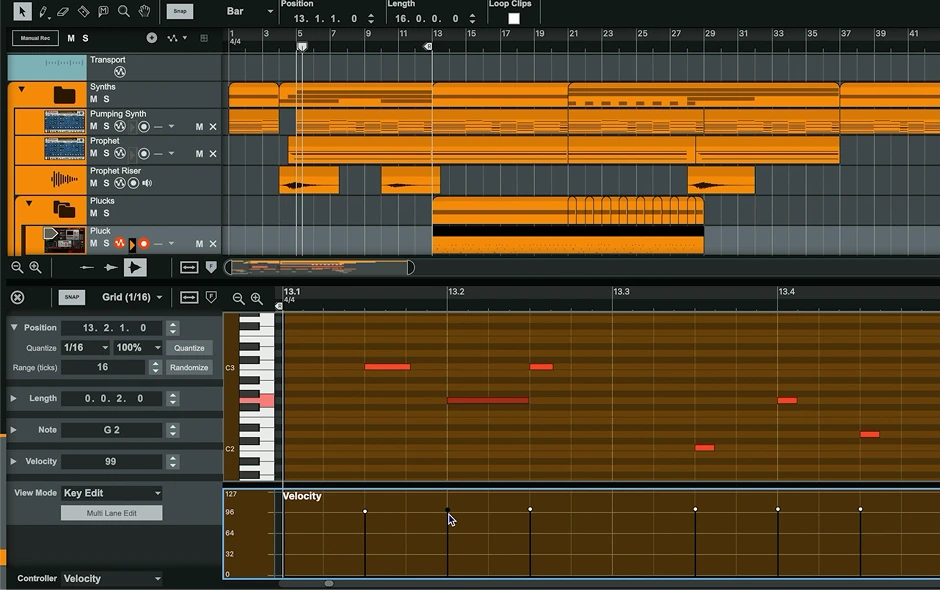Close the piano roll editor panel

[18, 297]
